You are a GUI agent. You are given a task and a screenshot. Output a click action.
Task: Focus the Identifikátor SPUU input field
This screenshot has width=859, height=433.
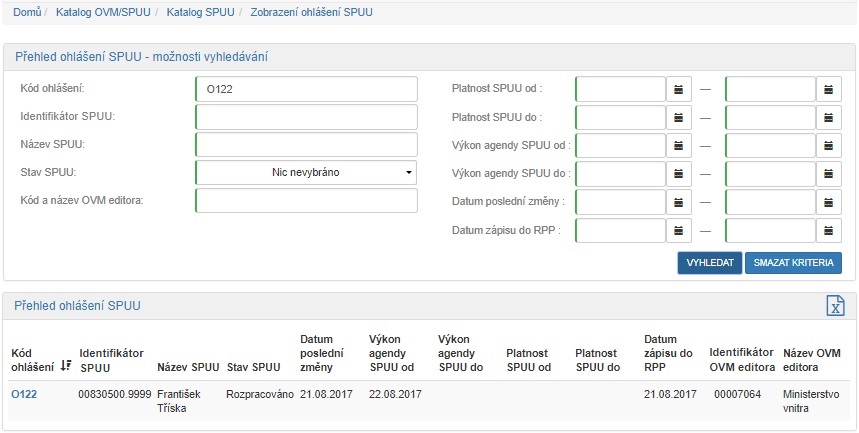(306, 117)
